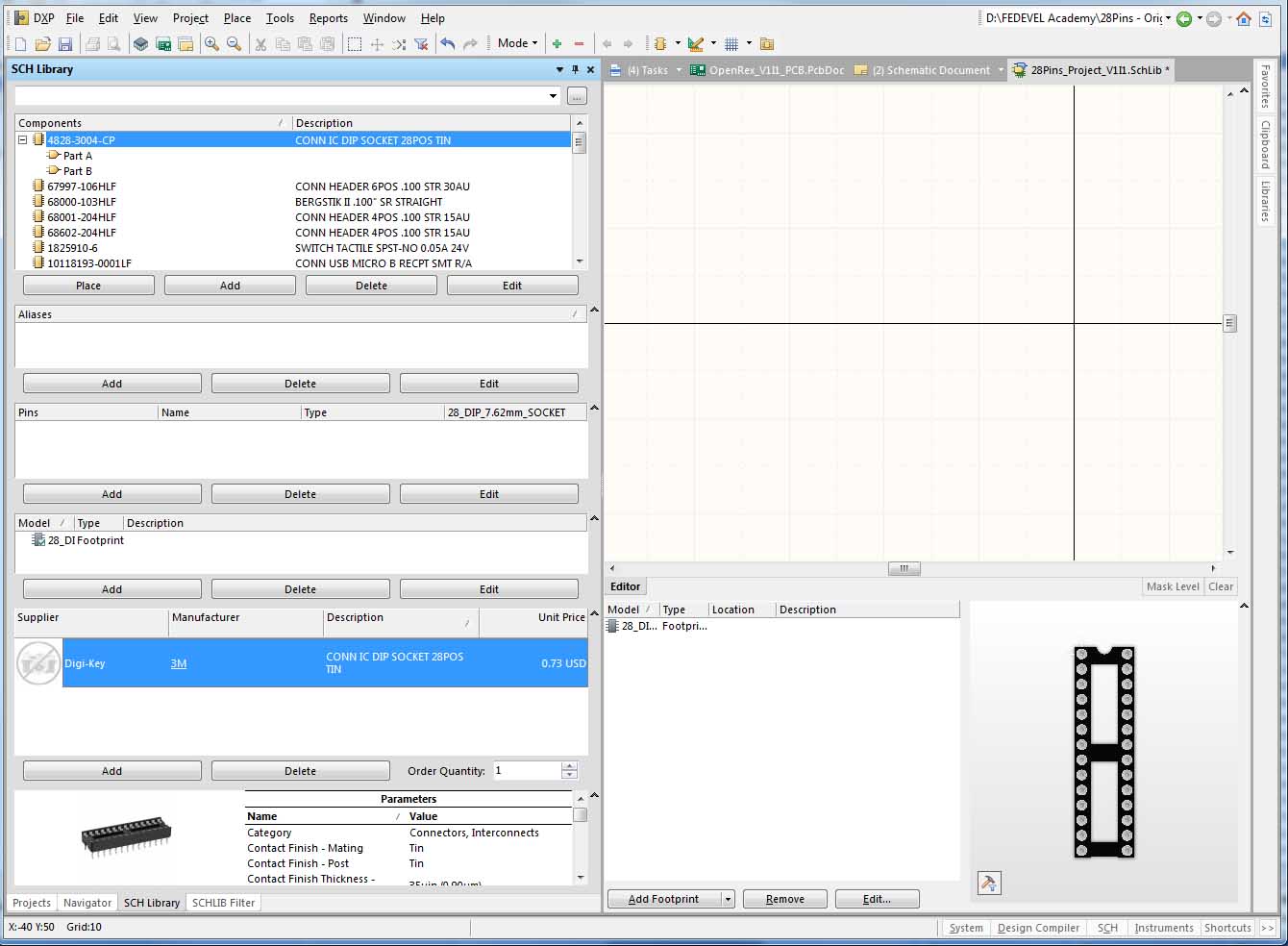Open the Add Footprint dropdown arrow
This screenshot has width=1288, height=946.
click(x=728, y=900)
